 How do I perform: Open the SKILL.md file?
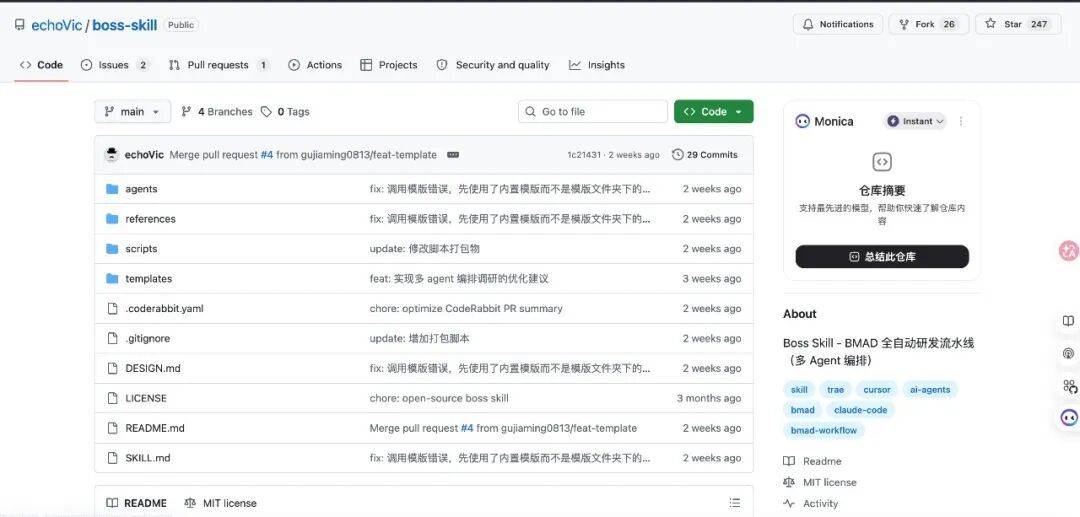point(148,458)
